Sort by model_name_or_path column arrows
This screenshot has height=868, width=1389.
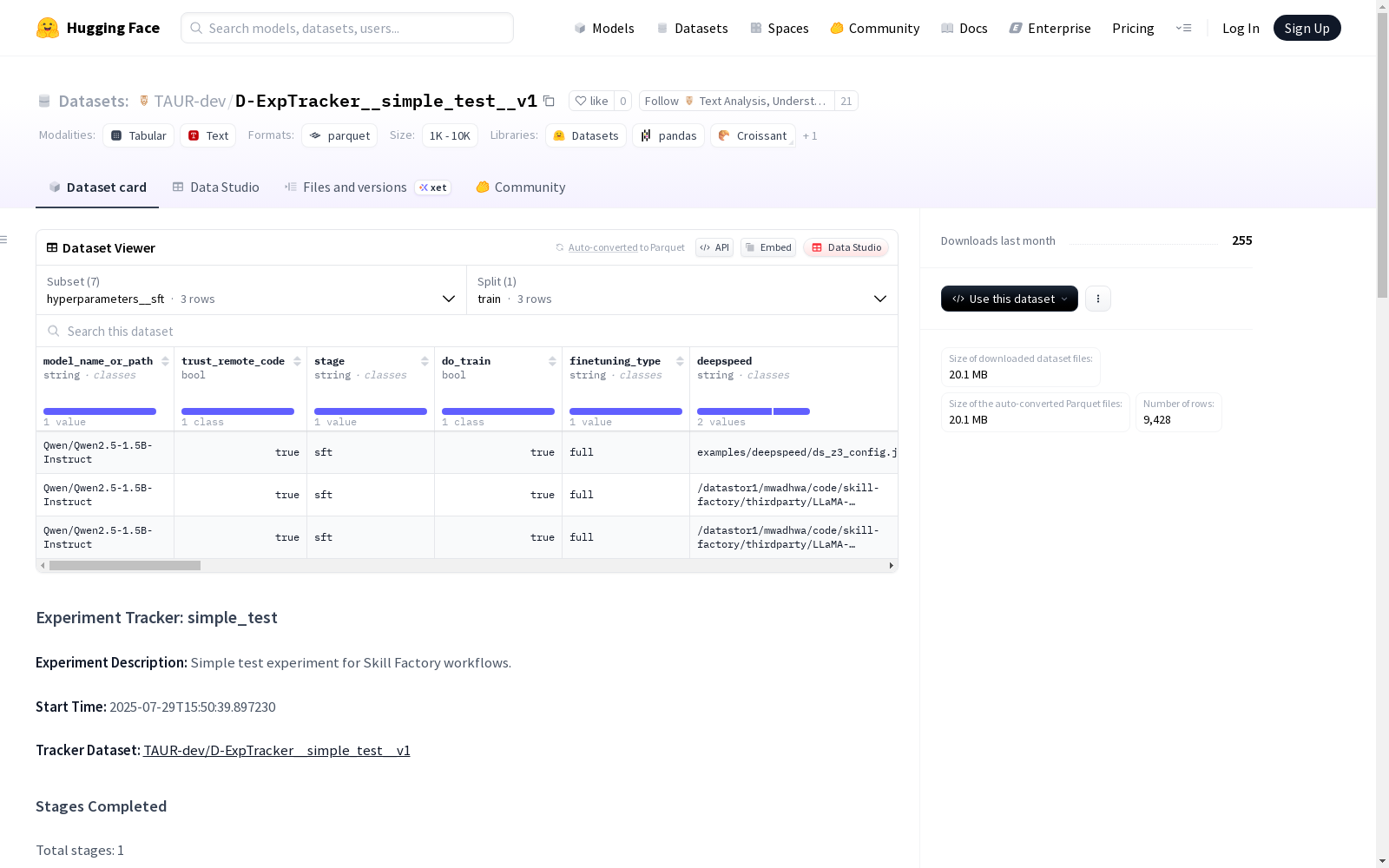click(x=165, y=361)
